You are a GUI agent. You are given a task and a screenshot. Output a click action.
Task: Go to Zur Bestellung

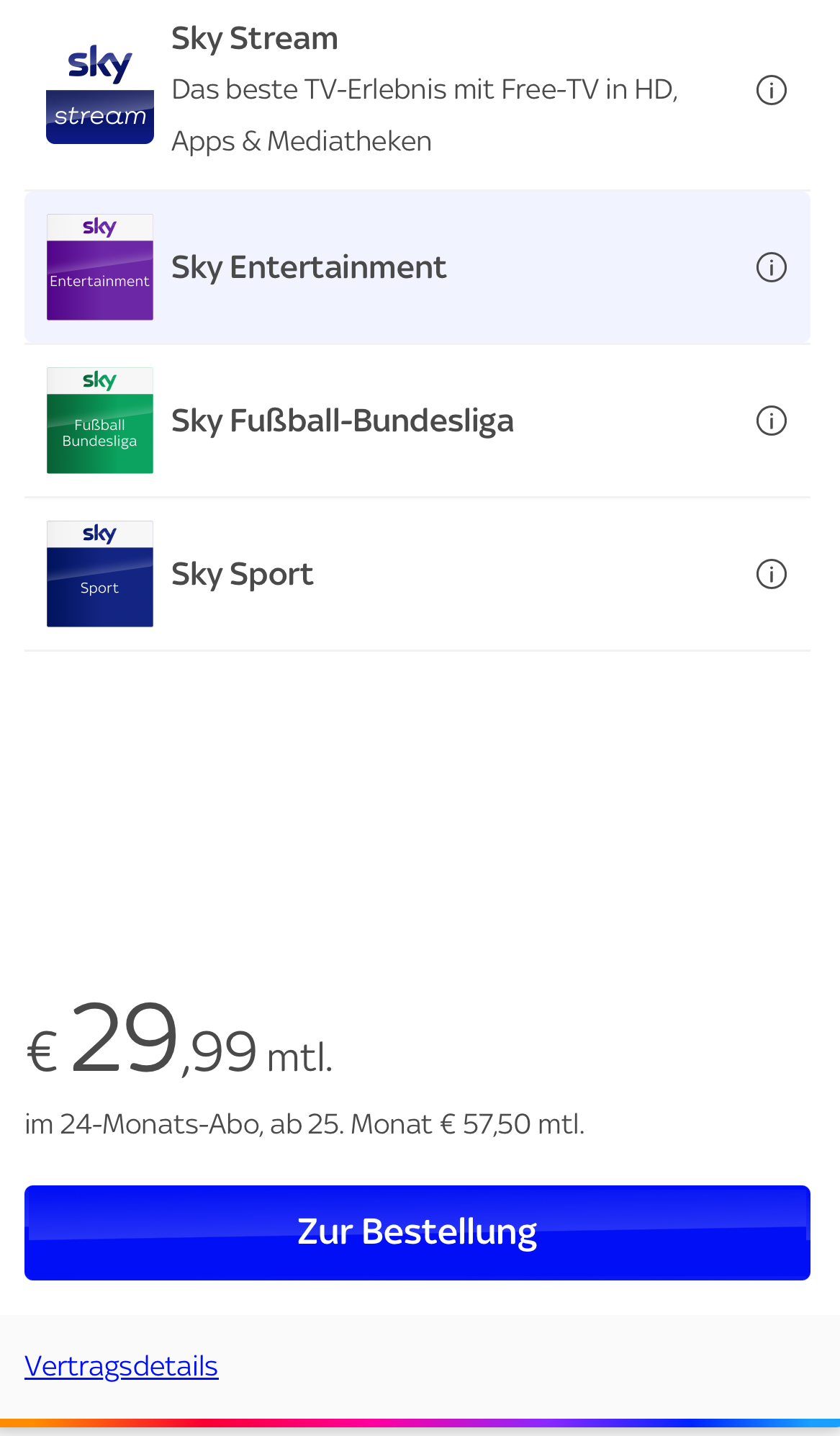(417, 1233)
